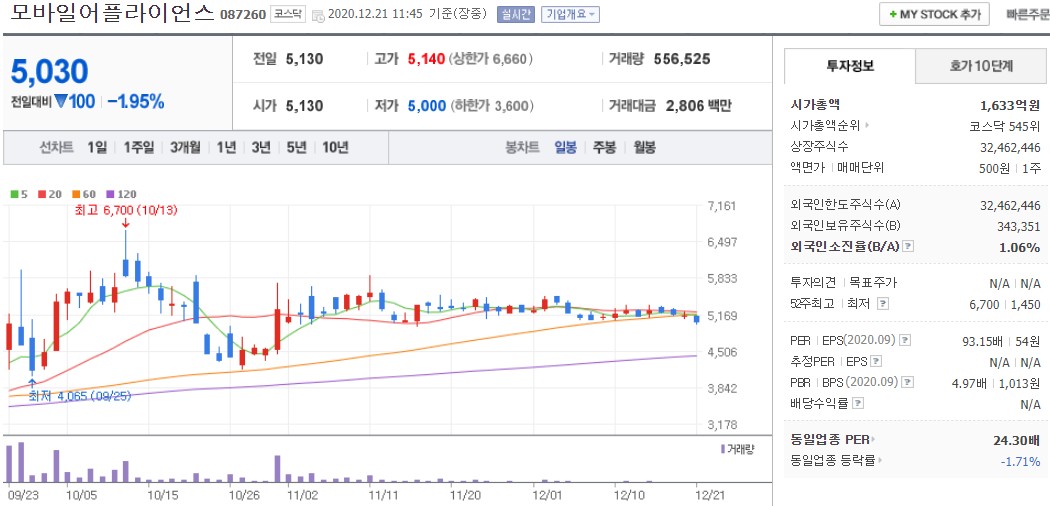Viewport: 1050px width, 506px height.
Task: Open the 기업개요 dropdown
Action: (x=570, y=15)
